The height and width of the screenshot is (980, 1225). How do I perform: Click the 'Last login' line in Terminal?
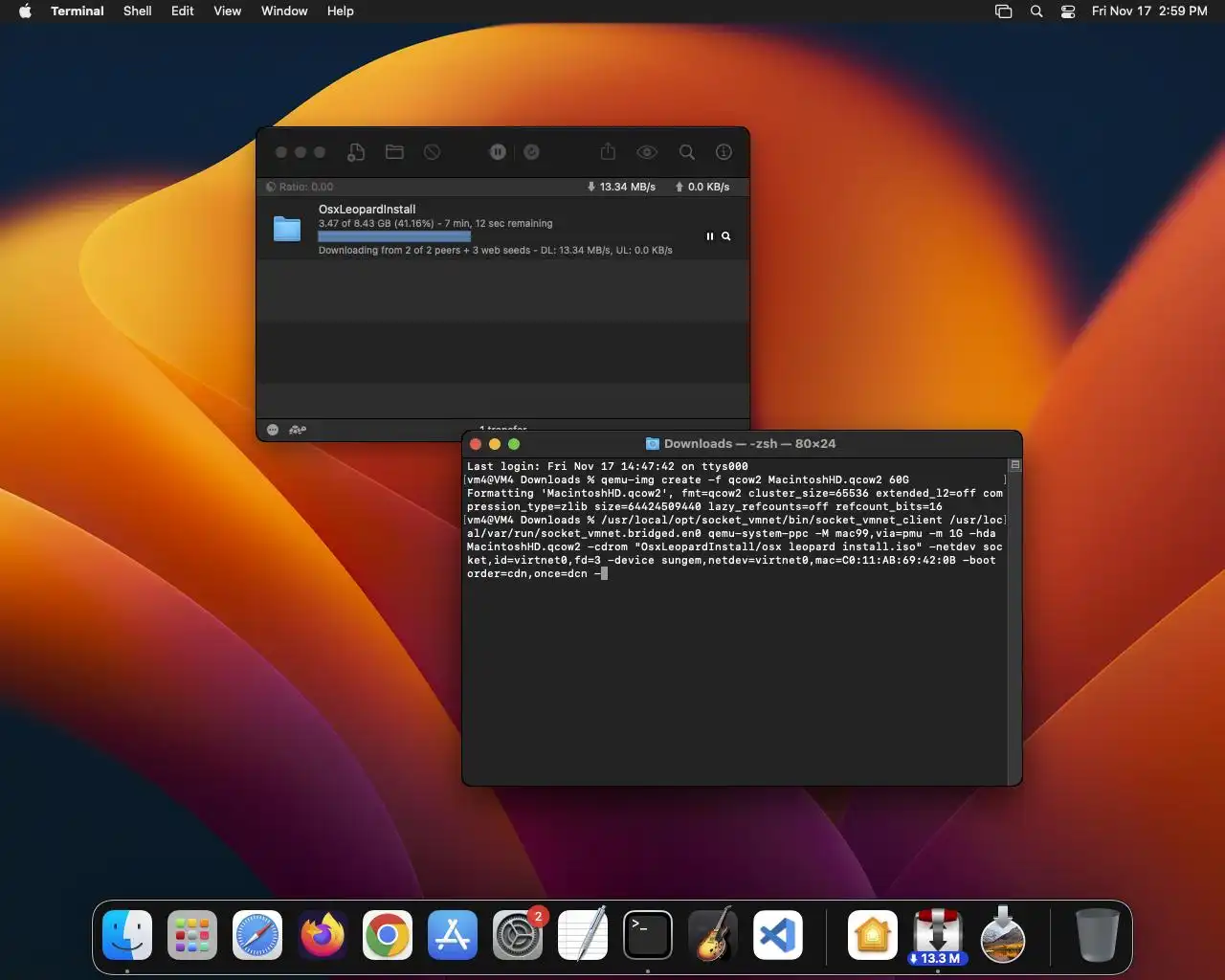coord(608,466)
